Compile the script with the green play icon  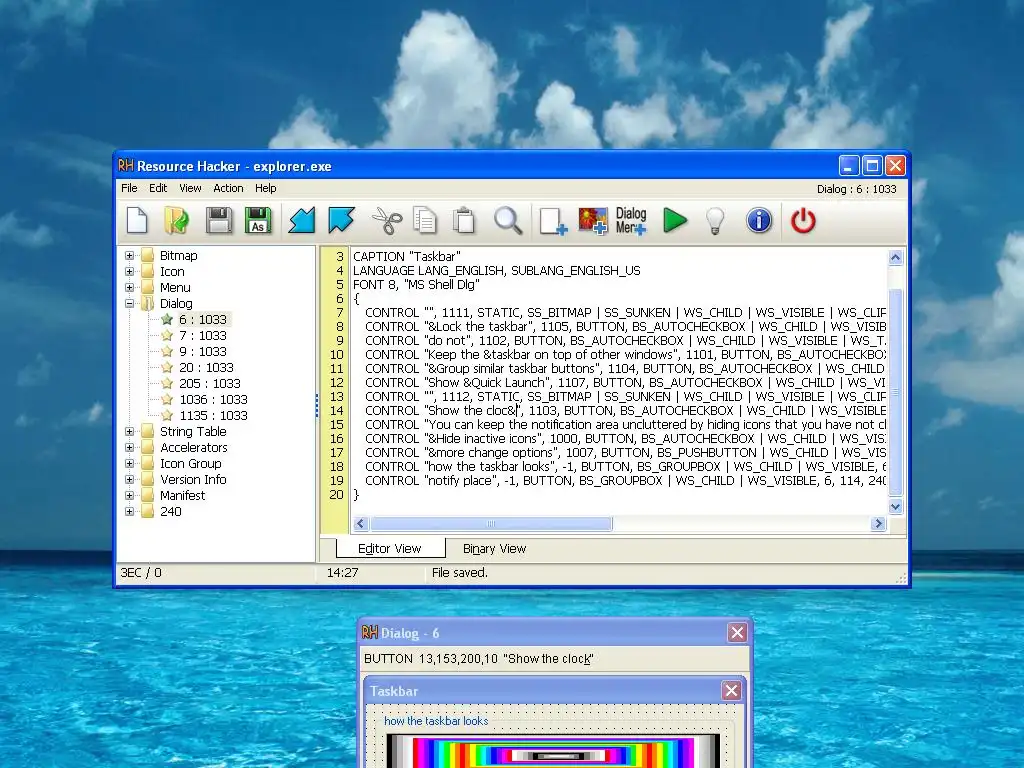(x=675, y=220)
